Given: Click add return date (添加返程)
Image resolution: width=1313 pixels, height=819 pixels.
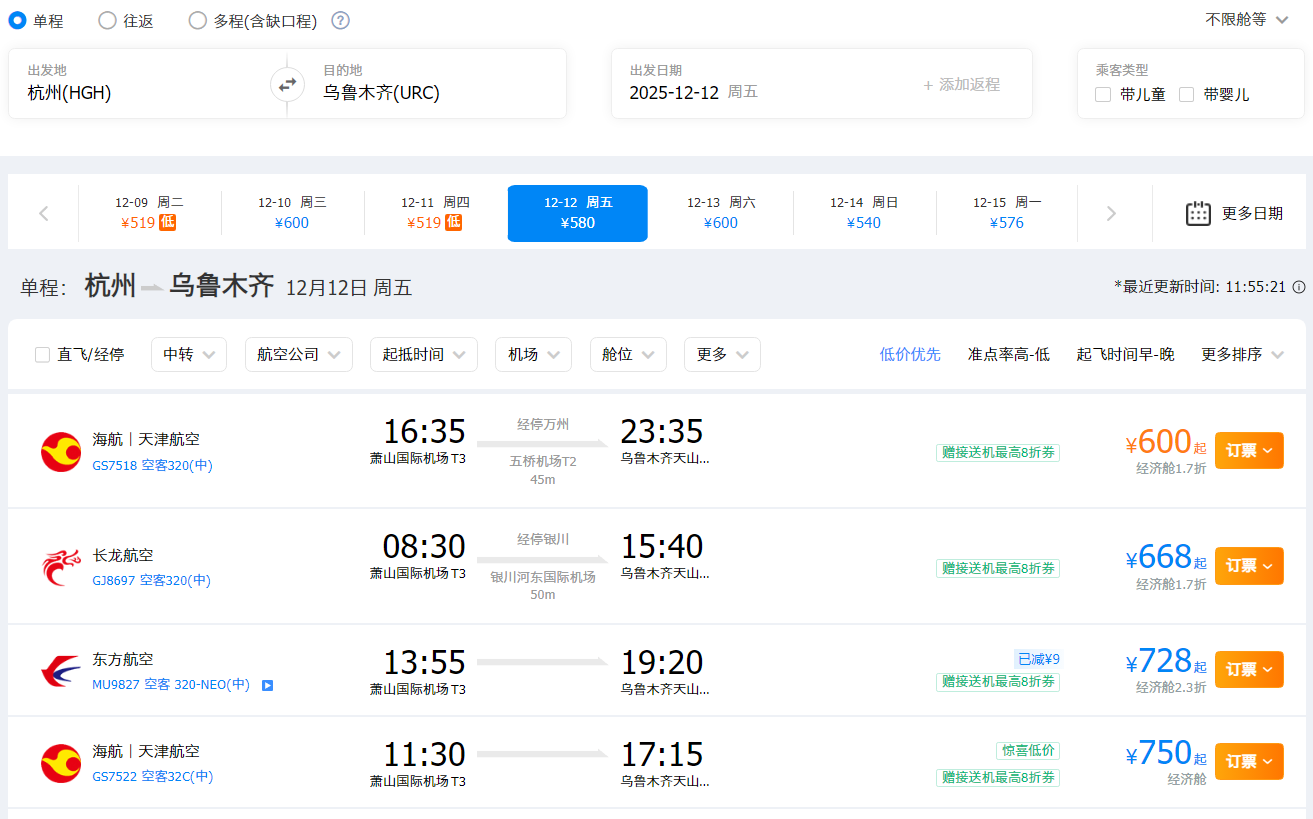Looking at the screenshot, I should pos(961,85).
